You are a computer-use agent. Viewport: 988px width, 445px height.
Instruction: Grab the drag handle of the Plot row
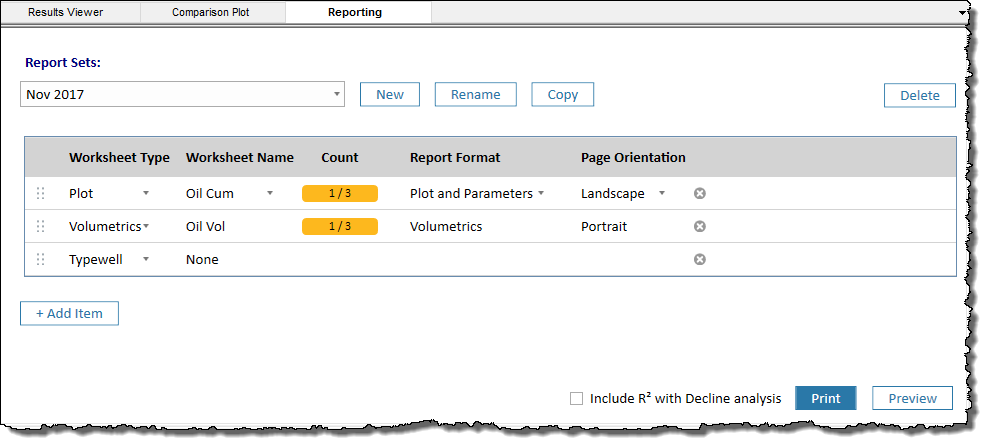click(41, 194)
